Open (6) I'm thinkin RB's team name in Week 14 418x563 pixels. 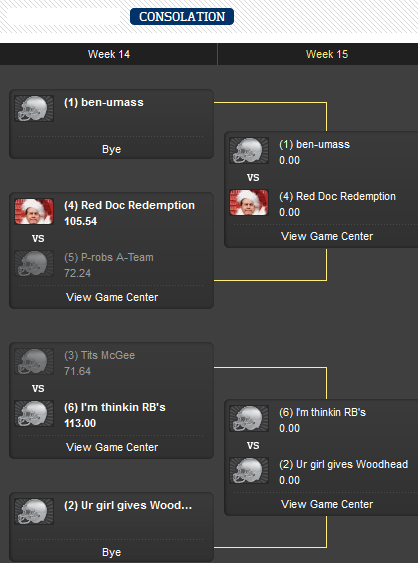(x=115, y=408)
